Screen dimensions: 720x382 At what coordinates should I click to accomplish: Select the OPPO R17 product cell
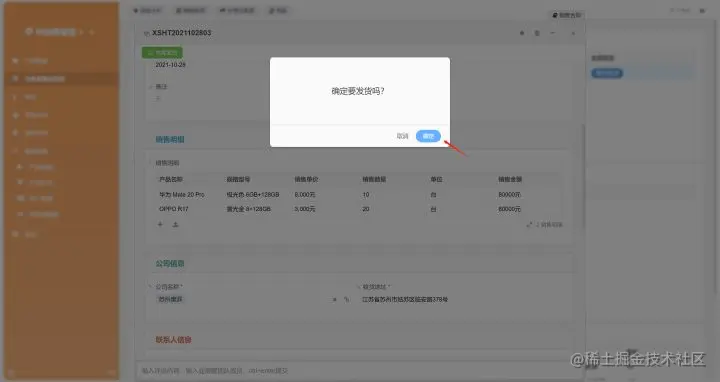pos(174,209)
